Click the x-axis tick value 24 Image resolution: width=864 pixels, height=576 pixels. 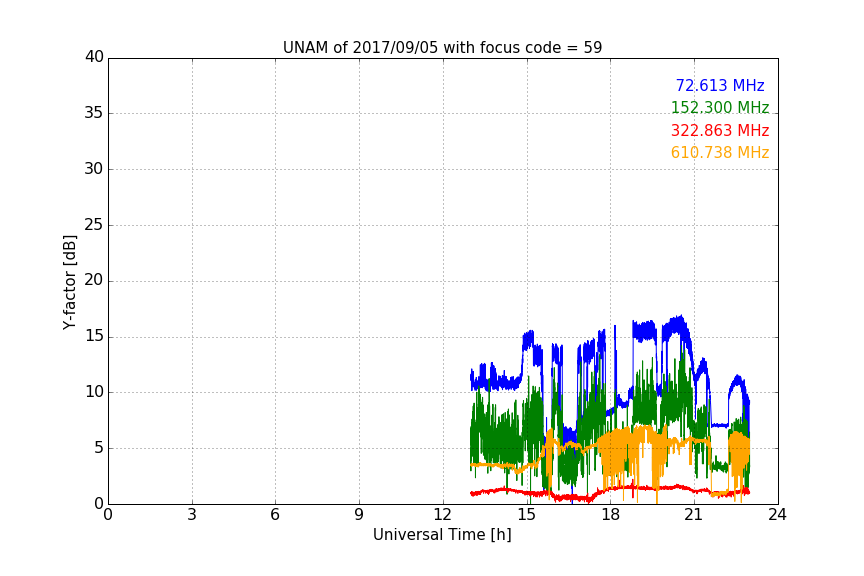(x=777, y=515)
